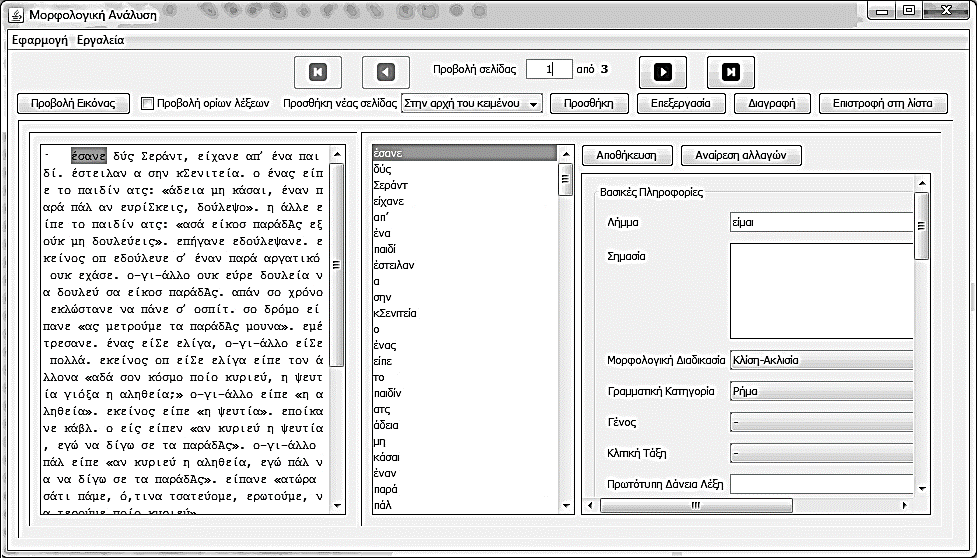The width and height of the screenshot is (977, 558).
Task: Click the Διαγραφή button
Action: [x=773, y=103]
